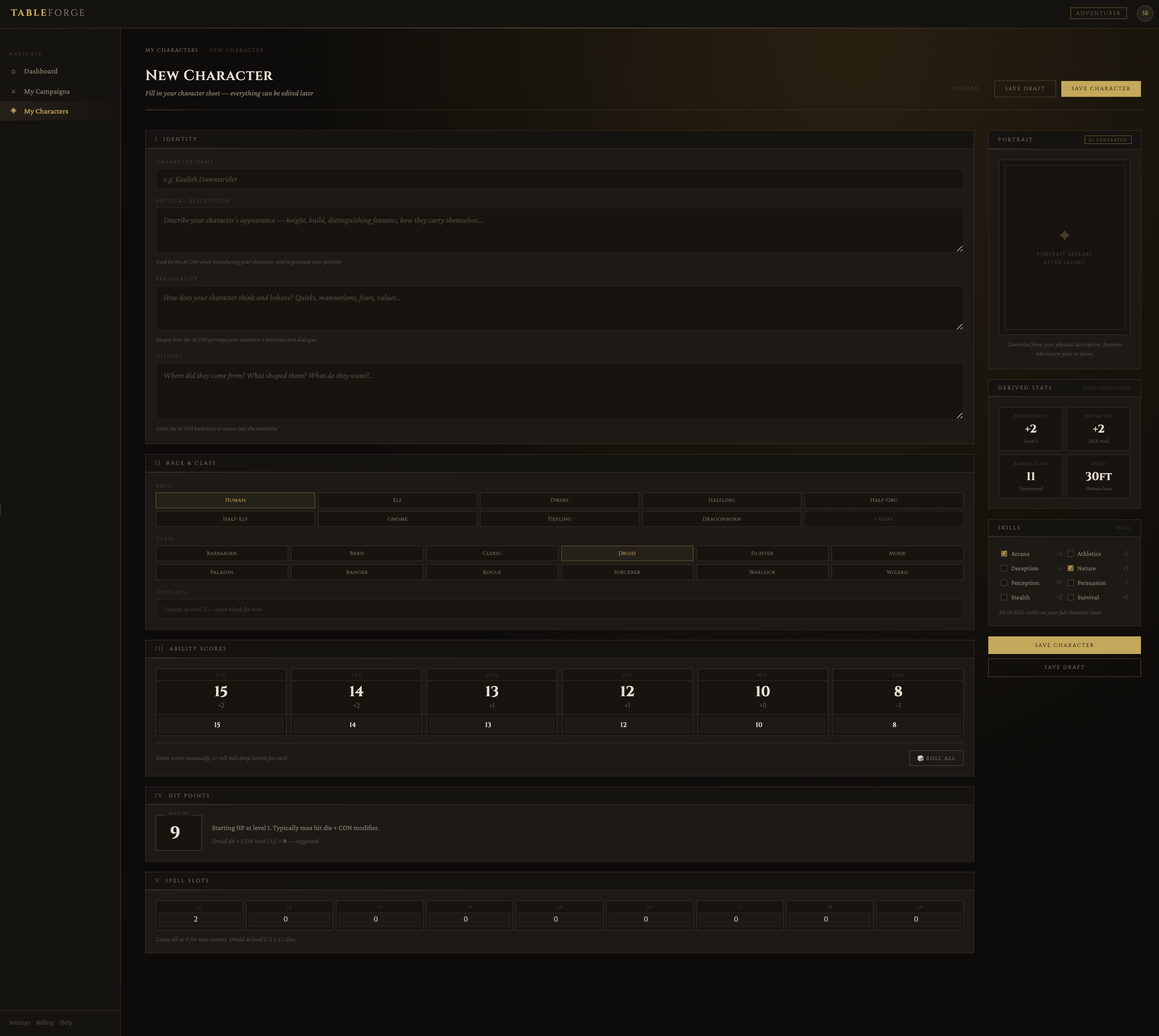Click the My Characters diamond icon
1159x1036 pixels.
click(x=14, y=111)
